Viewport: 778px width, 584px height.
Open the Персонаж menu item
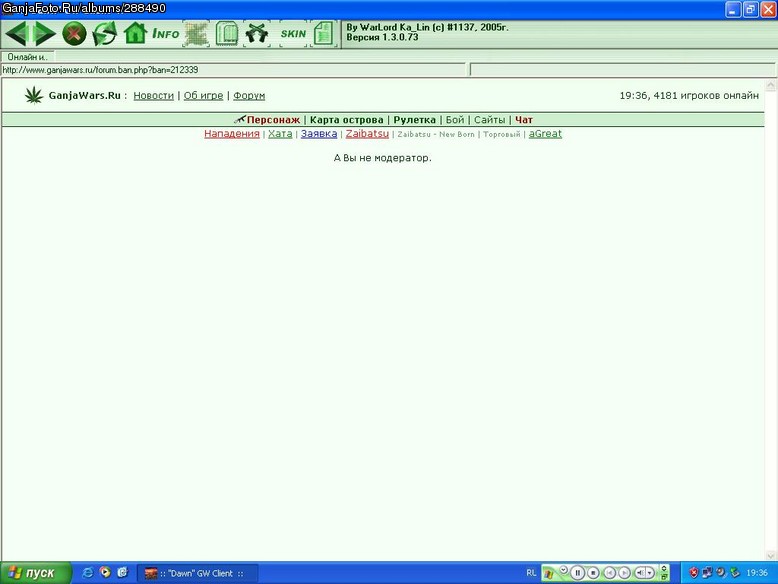273,120
